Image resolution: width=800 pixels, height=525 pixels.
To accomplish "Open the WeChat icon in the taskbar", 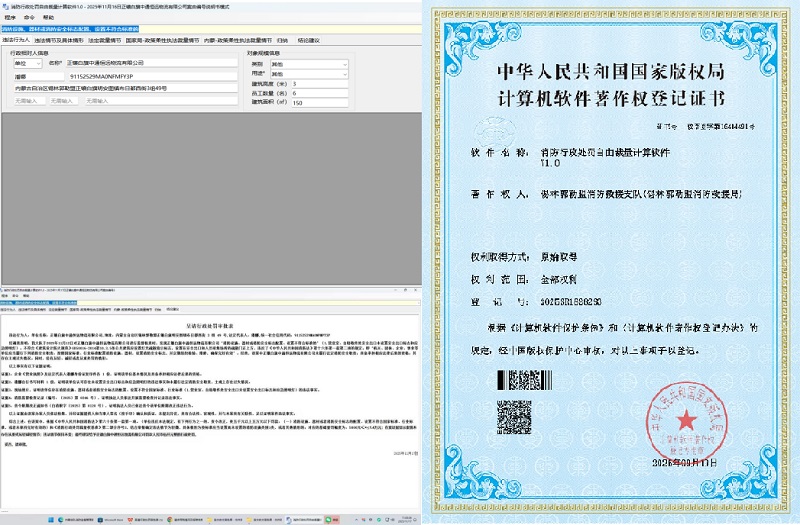I will [329, 519].
